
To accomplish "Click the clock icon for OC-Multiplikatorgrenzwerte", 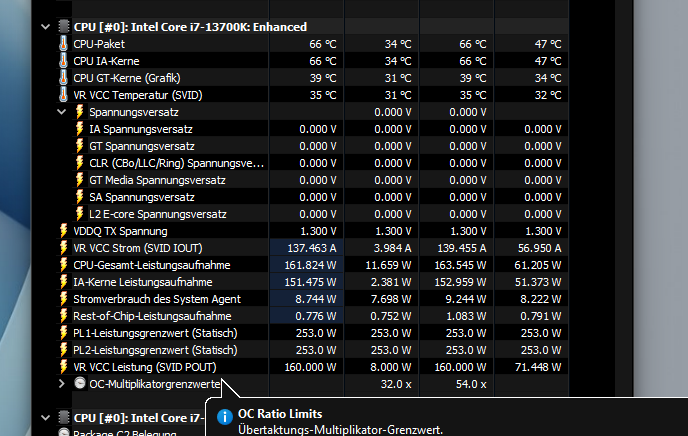I will point(80,383).
